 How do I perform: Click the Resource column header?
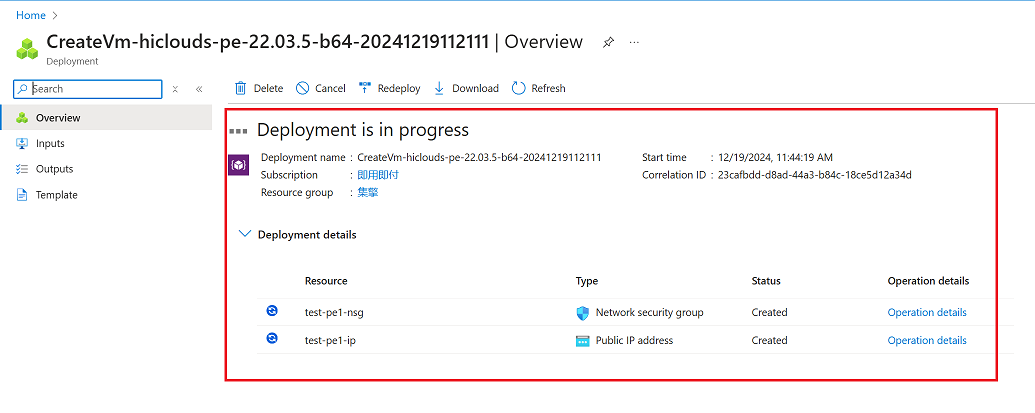(x=326, y=281)
